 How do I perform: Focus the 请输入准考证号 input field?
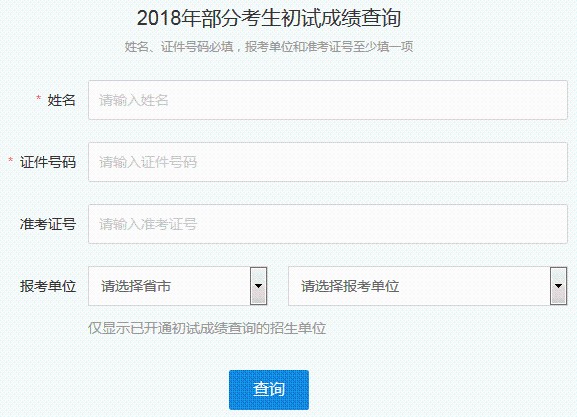(x=328, y=224)
